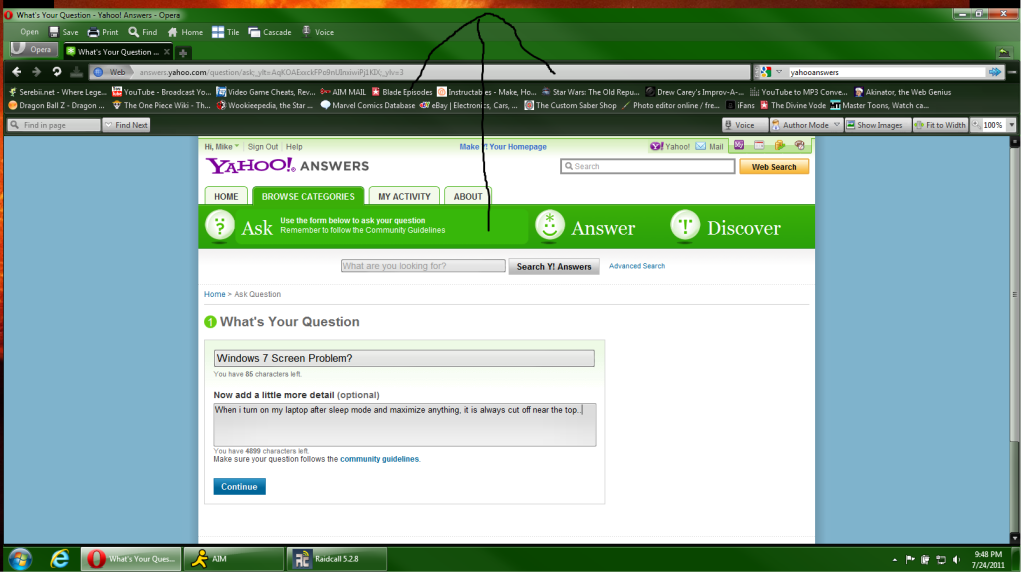Open community guidelines link
Image resolution: width=1023 pixels, height=573 pixels.
tap(380, 459)
